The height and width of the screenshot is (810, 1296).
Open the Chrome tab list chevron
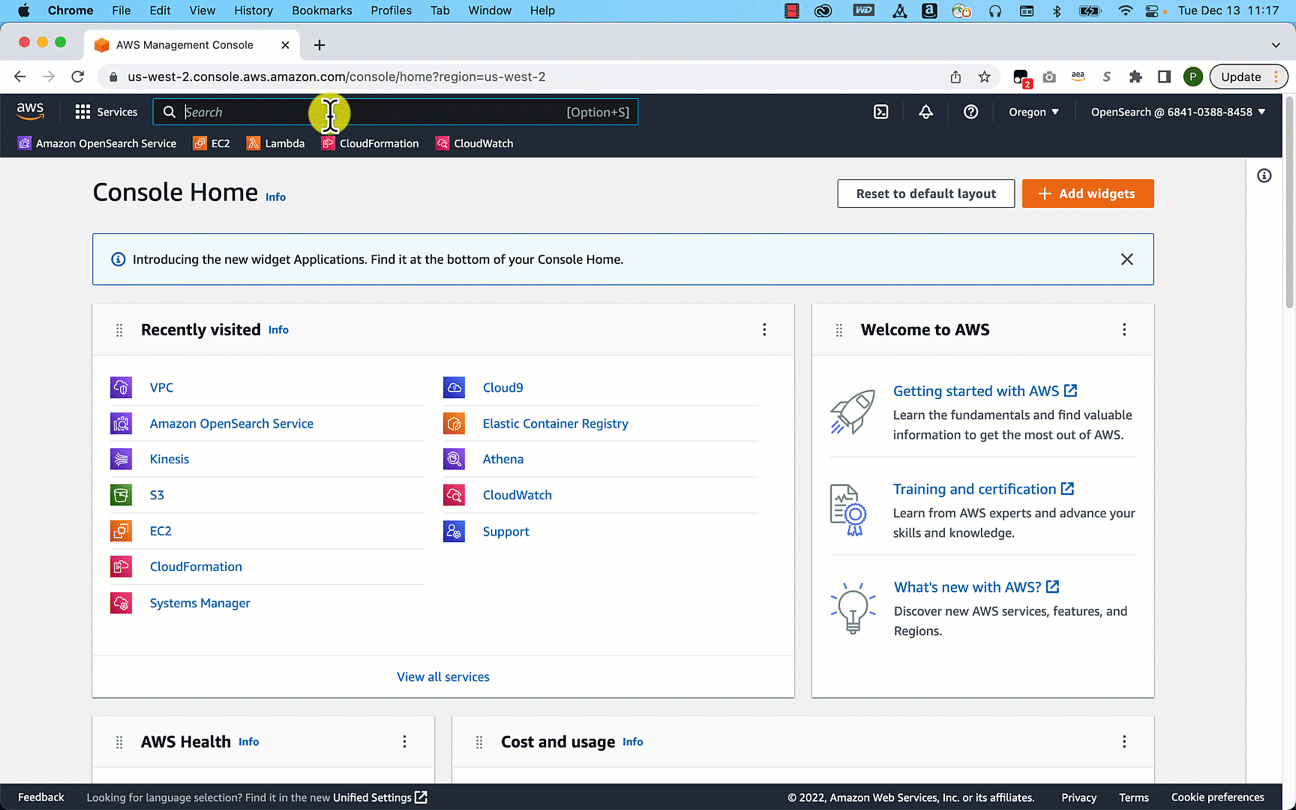[1276, 45]
